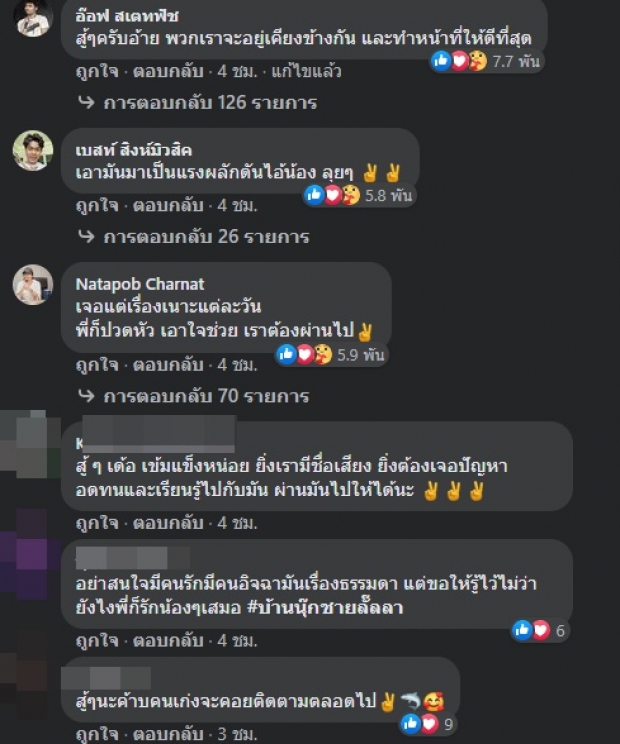Open reactions on the 5.8 พัน comment

[359, 195]
